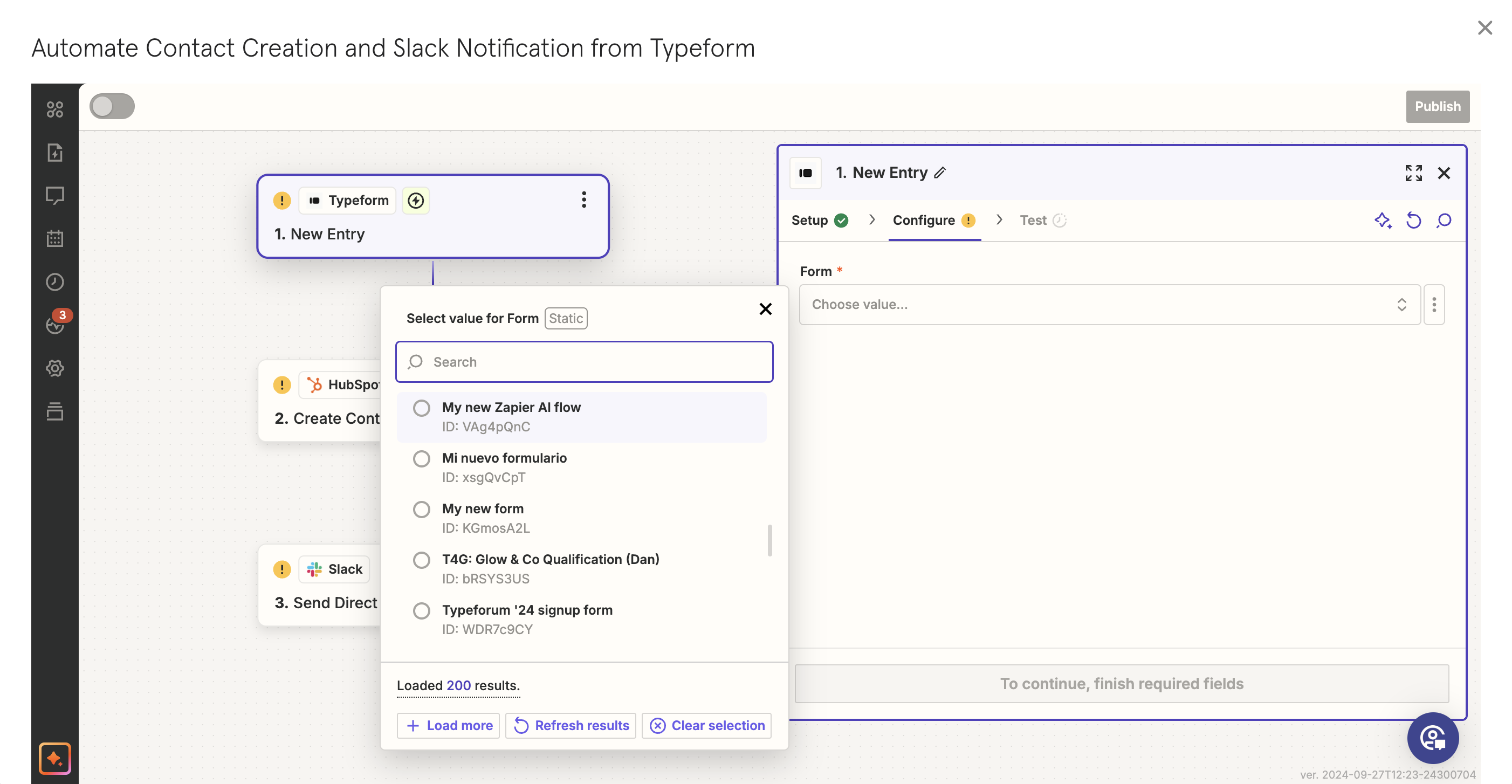Click the warning icon on HubSpot step
This screenshot has height=784, width=1512.
(x=281, y=385)
